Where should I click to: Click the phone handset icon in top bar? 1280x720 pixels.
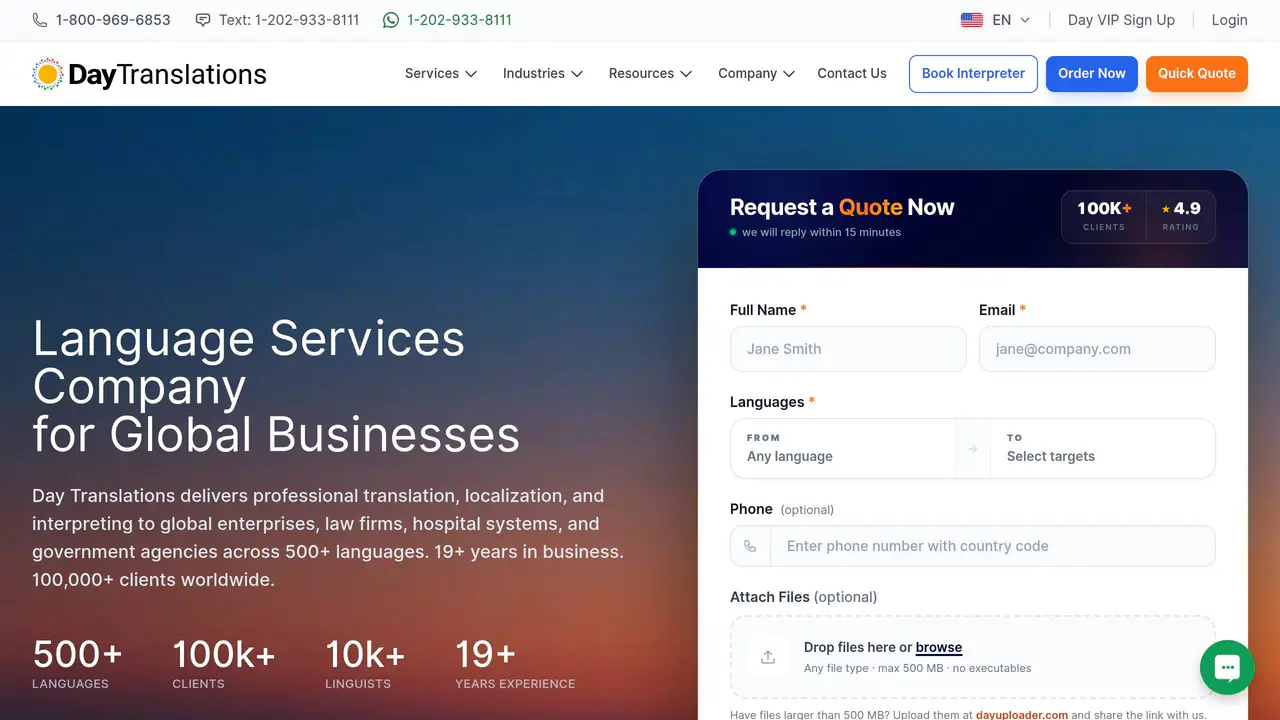point(40,20)
